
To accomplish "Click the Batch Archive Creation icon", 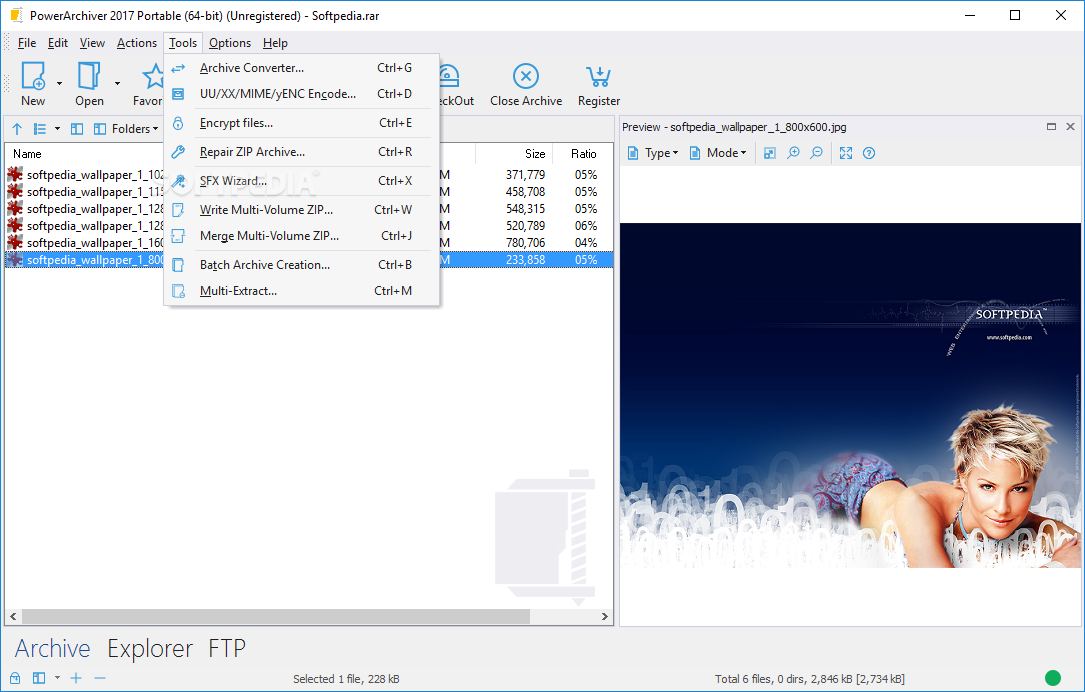I will (x=178, y=265).
